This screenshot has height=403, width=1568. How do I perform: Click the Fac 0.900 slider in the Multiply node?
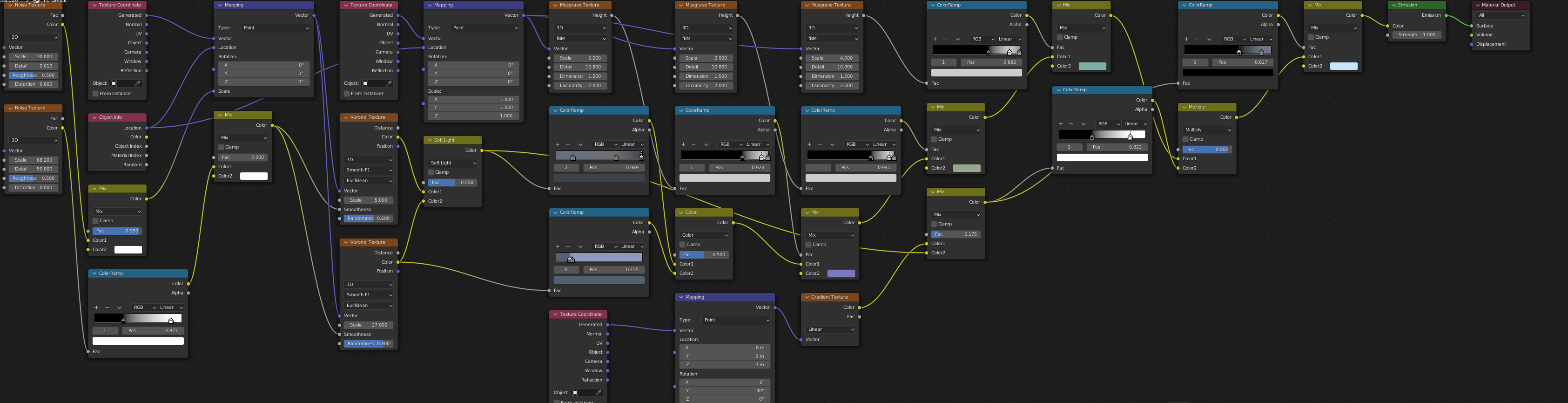click(1207, 150)
